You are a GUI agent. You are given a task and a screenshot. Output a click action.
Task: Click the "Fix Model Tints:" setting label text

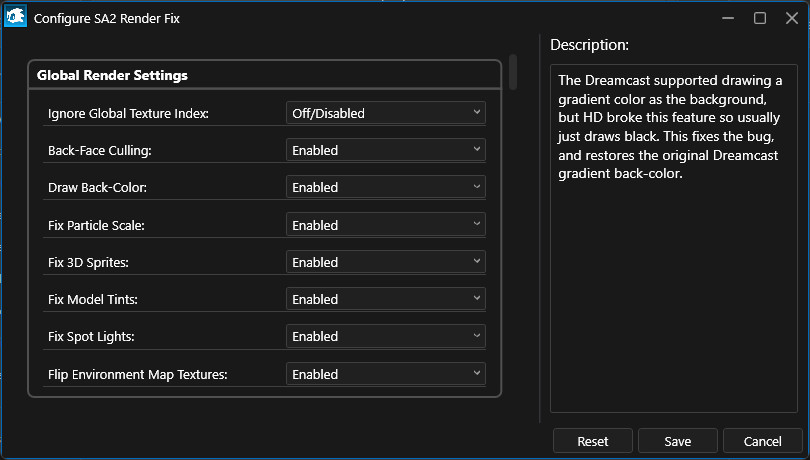[x=92, y=300]
